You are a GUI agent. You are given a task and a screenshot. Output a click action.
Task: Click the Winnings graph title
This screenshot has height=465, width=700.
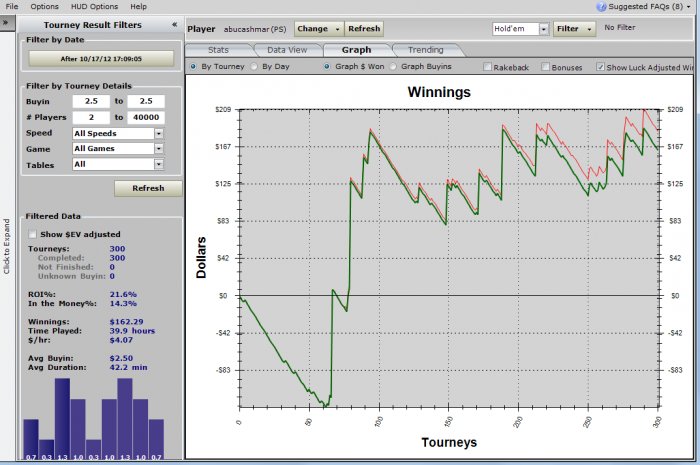439,92
